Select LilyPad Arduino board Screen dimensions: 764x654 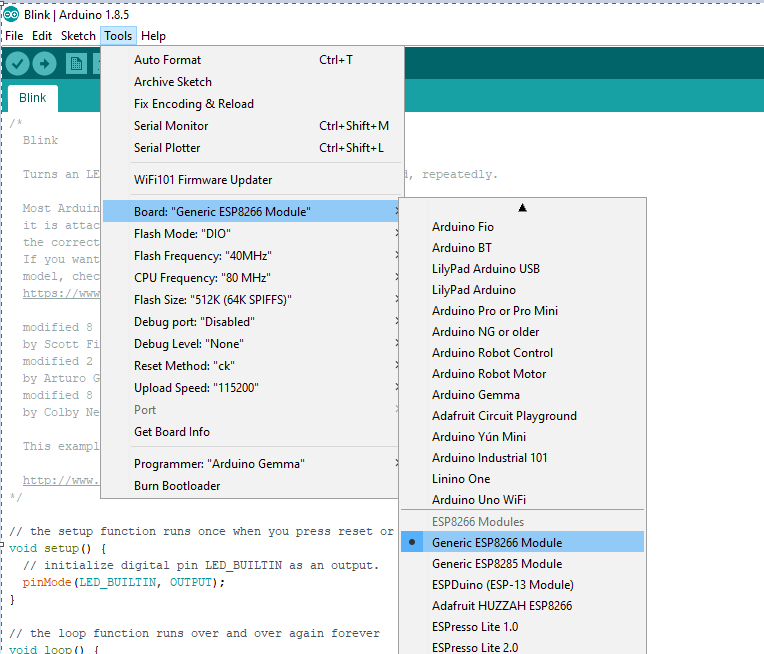tap(522, 289)
